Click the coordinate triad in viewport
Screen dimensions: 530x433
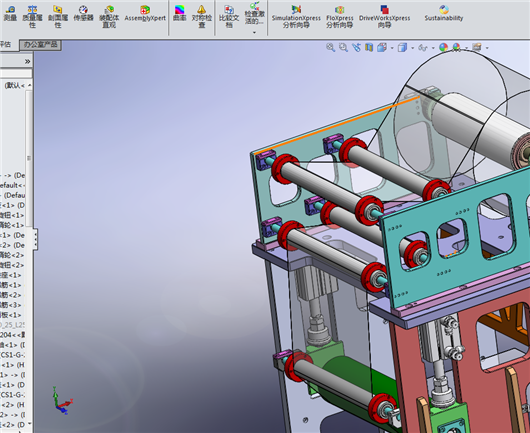coord(62,402)
